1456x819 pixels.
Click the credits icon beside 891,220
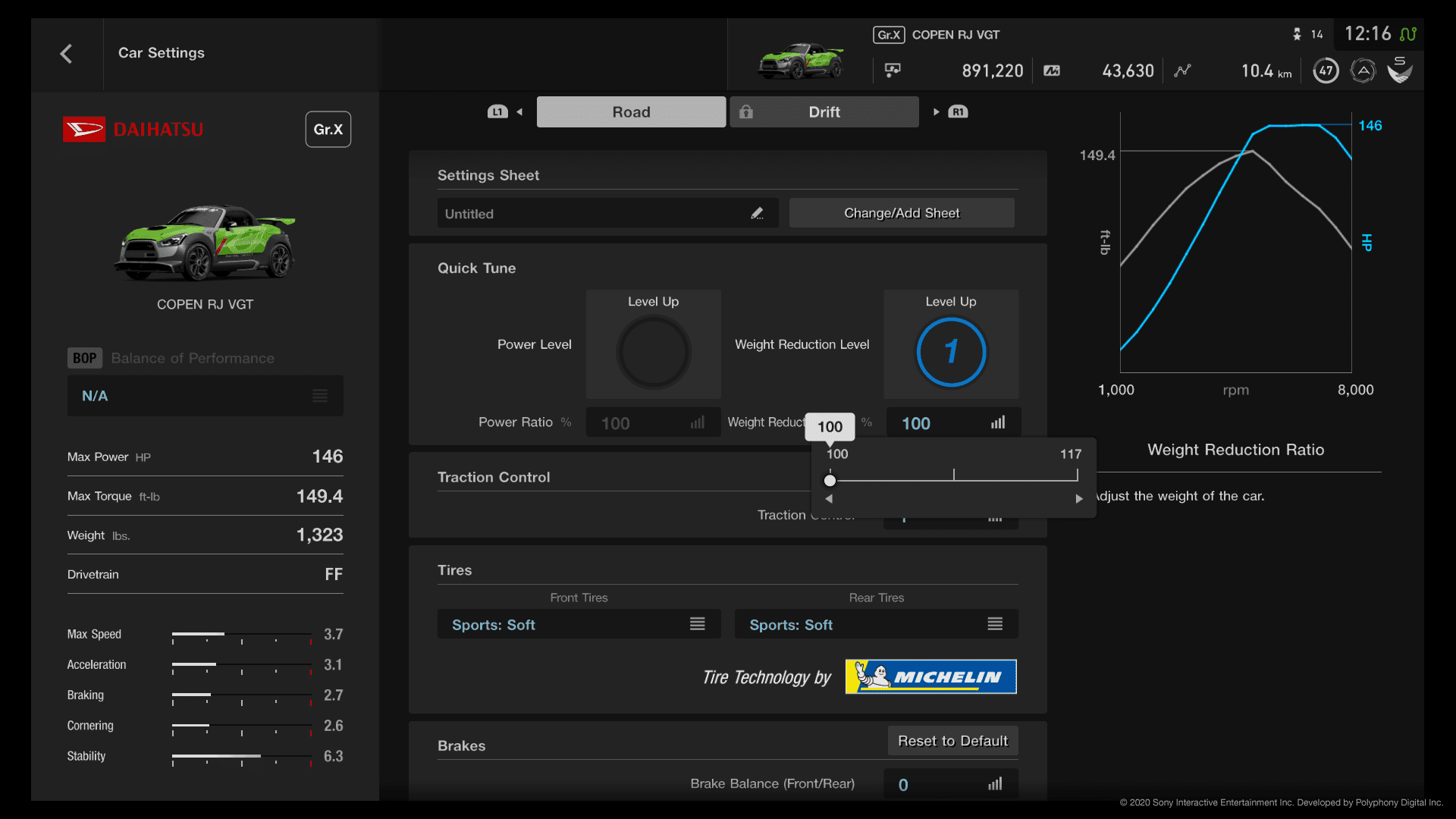[x=893, y=71]
